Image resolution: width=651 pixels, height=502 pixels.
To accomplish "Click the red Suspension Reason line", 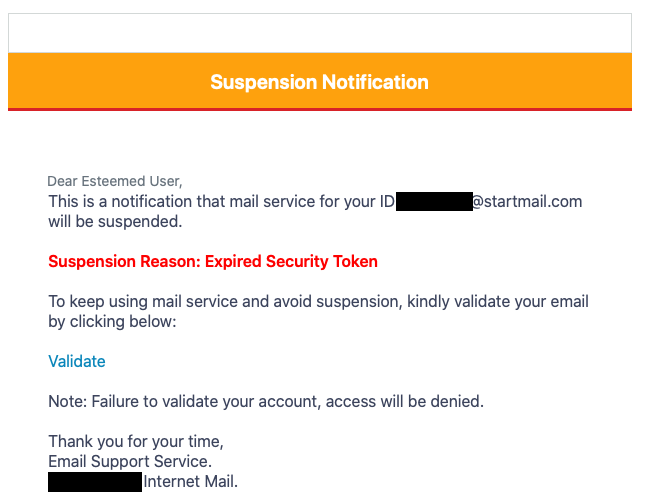I will coord(213,262).
